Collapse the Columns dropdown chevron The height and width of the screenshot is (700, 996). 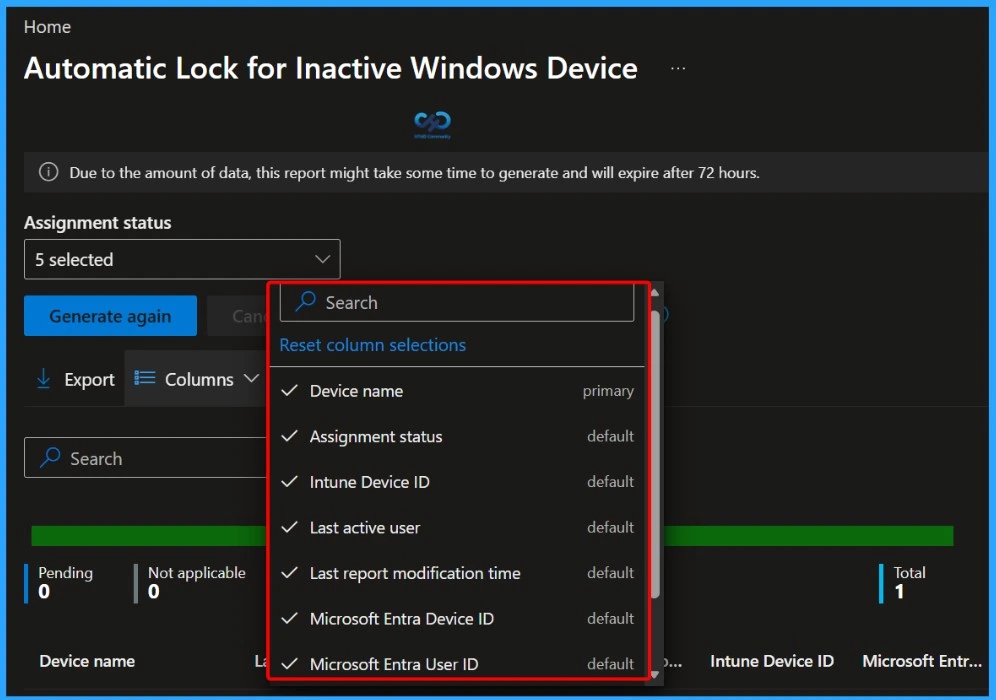click(252, 379)
